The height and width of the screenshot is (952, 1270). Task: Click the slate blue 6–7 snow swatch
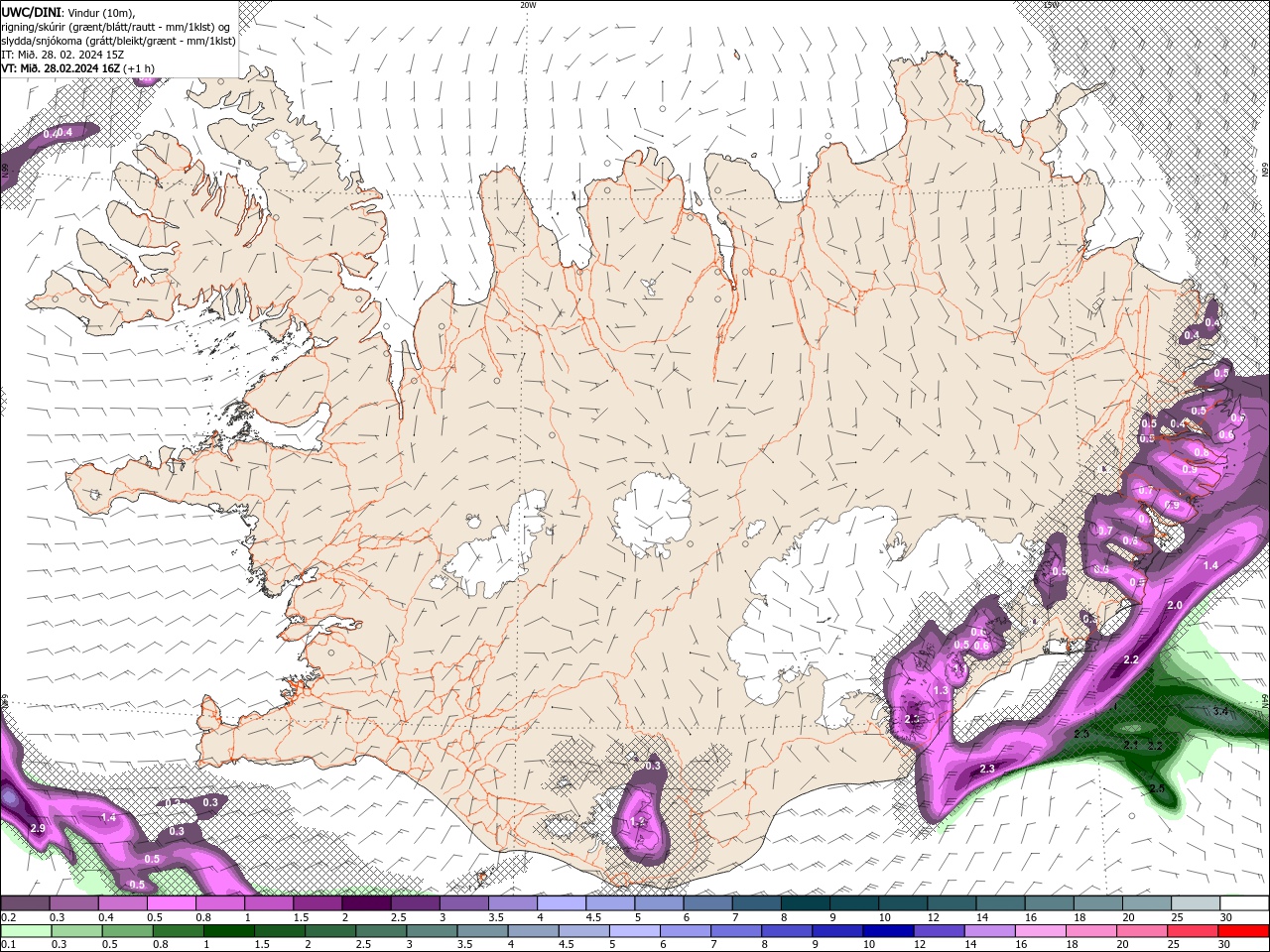[708, 903]
